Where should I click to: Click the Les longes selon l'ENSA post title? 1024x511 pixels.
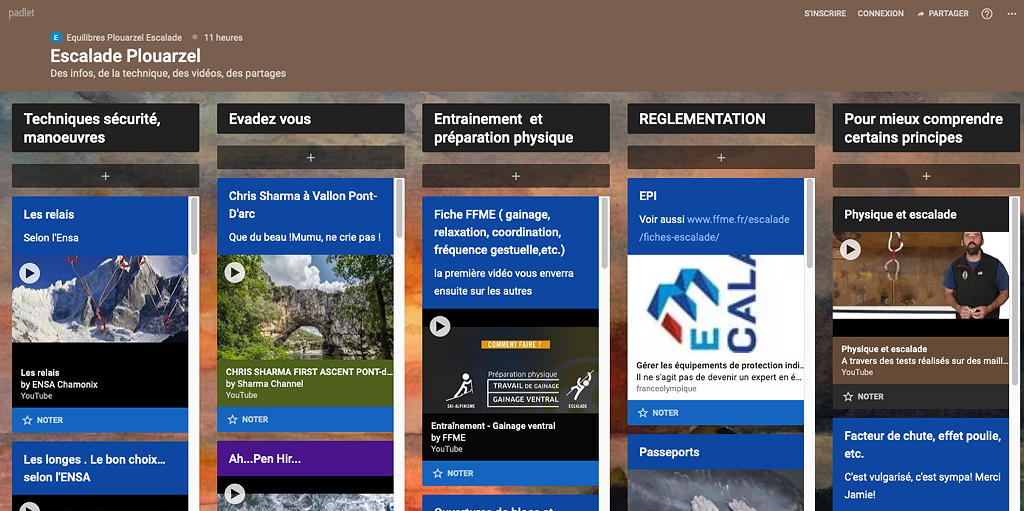[95, 469]
